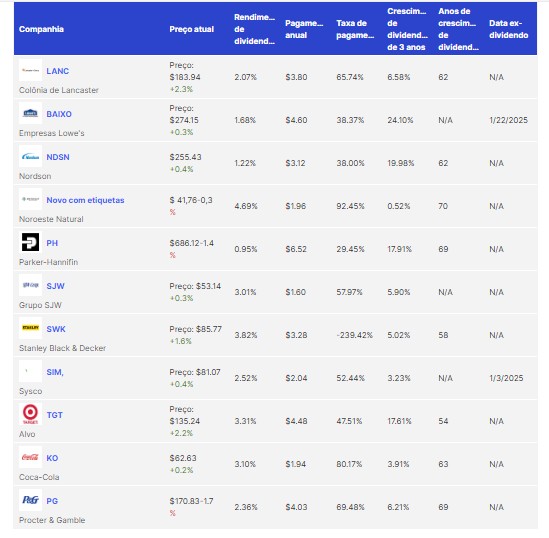Select the Empresas Lowe's name text
The height and width of the screenshot is (538, 549).
pyautogui.click(x=51, y=133)
